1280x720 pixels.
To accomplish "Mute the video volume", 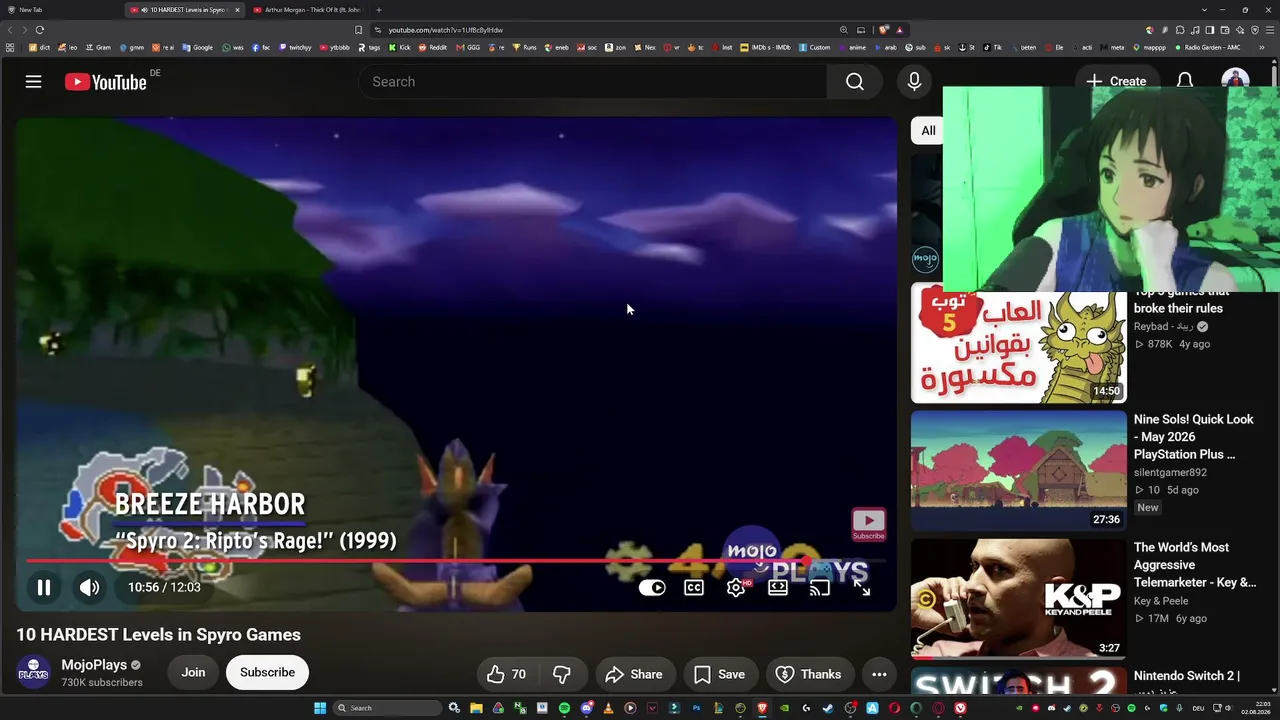I will 90,587.
